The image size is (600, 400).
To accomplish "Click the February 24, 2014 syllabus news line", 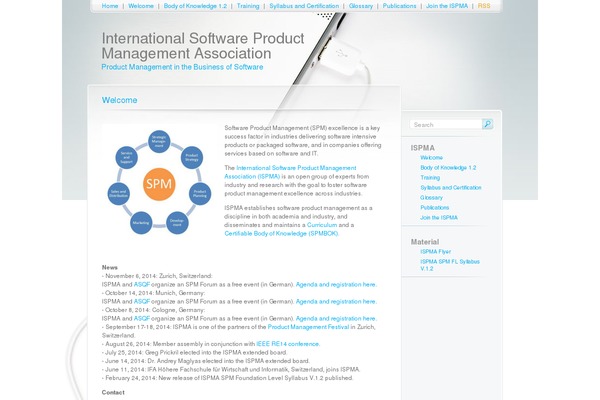I will click(x=228, y=378).
